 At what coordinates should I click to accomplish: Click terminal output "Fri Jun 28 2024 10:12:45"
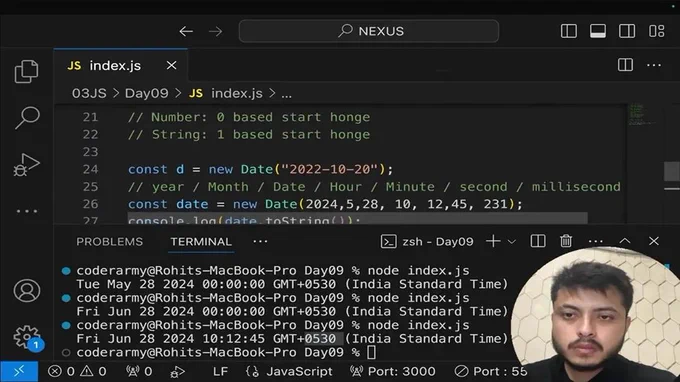click(292, 339)
